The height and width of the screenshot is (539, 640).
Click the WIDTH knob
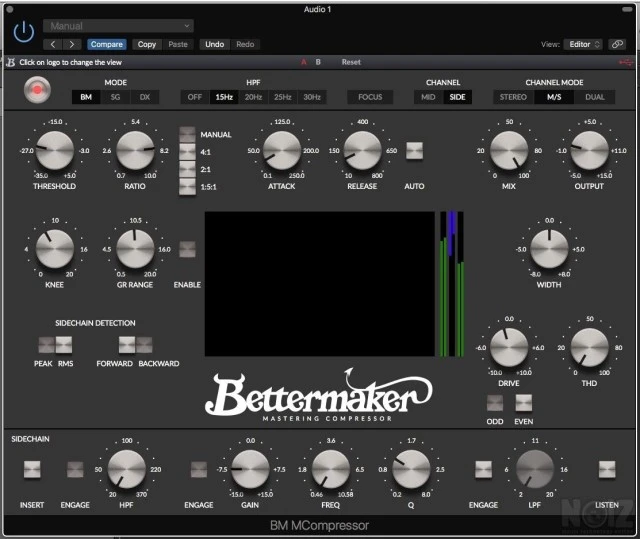(549, 249)
